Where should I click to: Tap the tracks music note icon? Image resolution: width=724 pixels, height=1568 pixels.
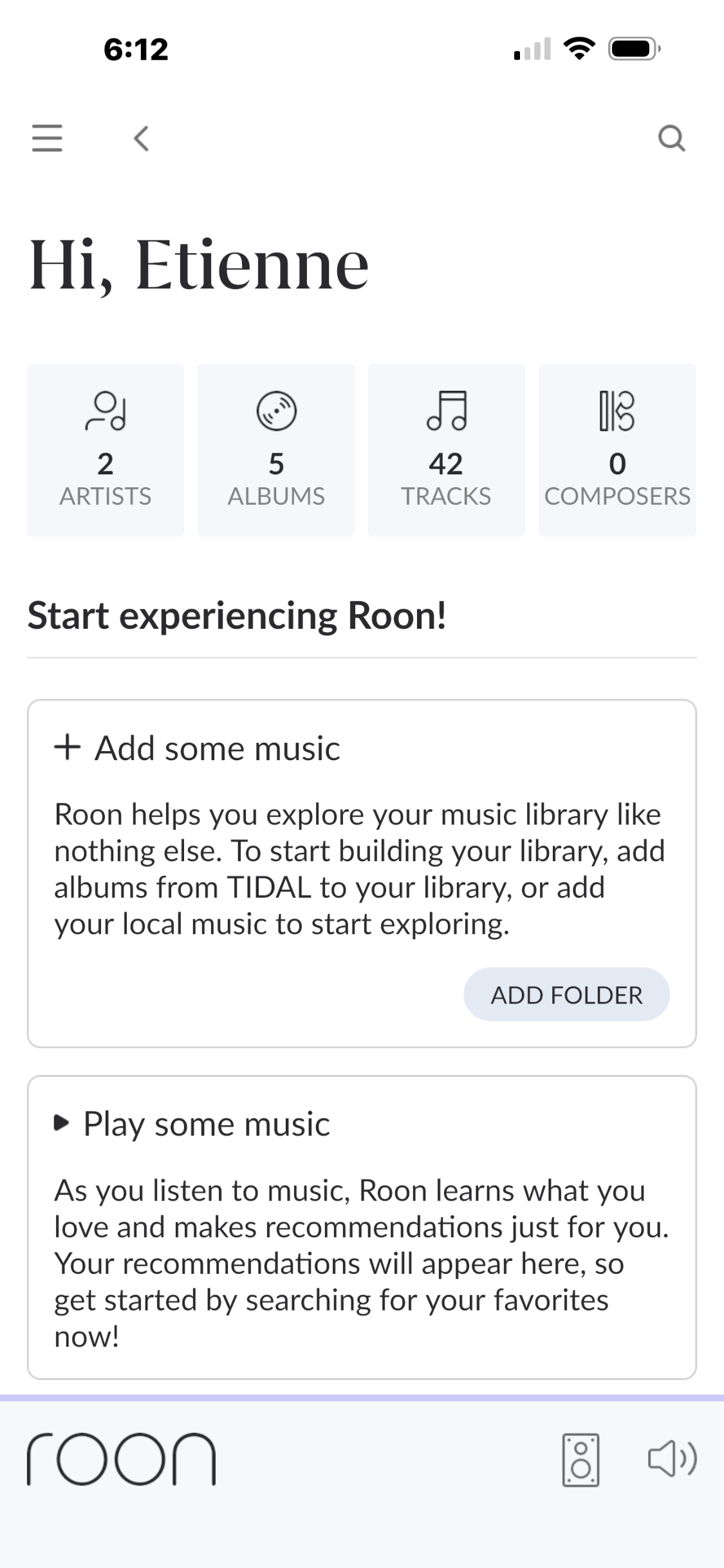pyautogui.click(x=446, y=411)
